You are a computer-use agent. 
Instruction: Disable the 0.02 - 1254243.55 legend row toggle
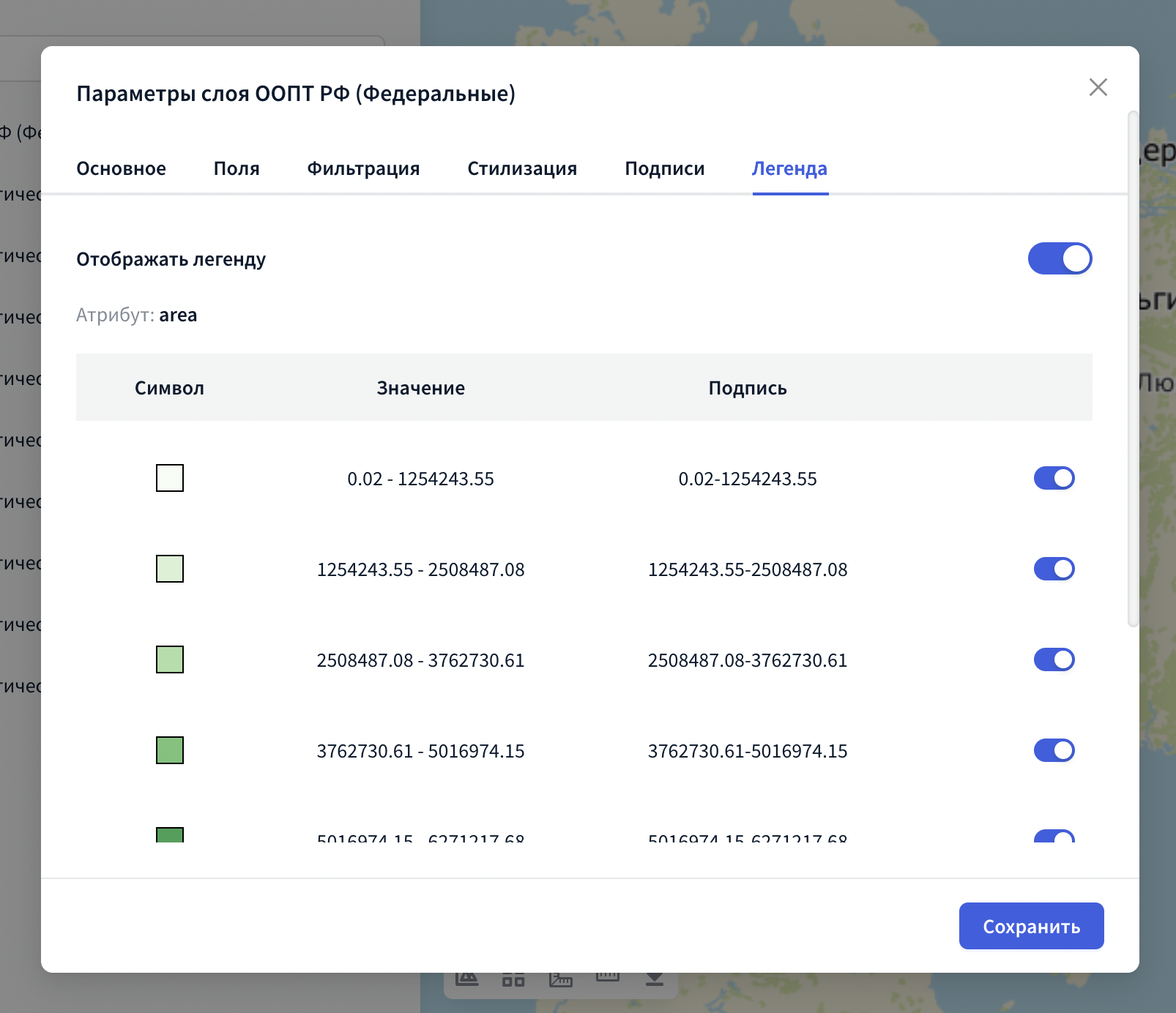1054,479
